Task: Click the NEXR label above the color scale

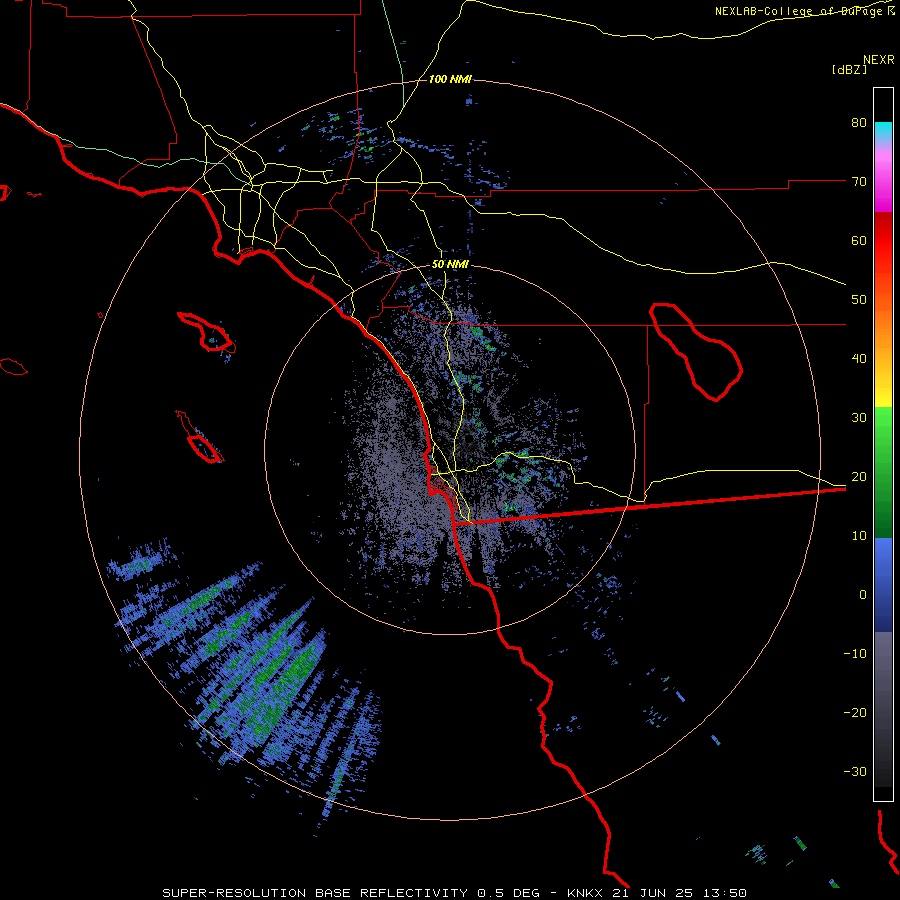Action: point(879,60)
